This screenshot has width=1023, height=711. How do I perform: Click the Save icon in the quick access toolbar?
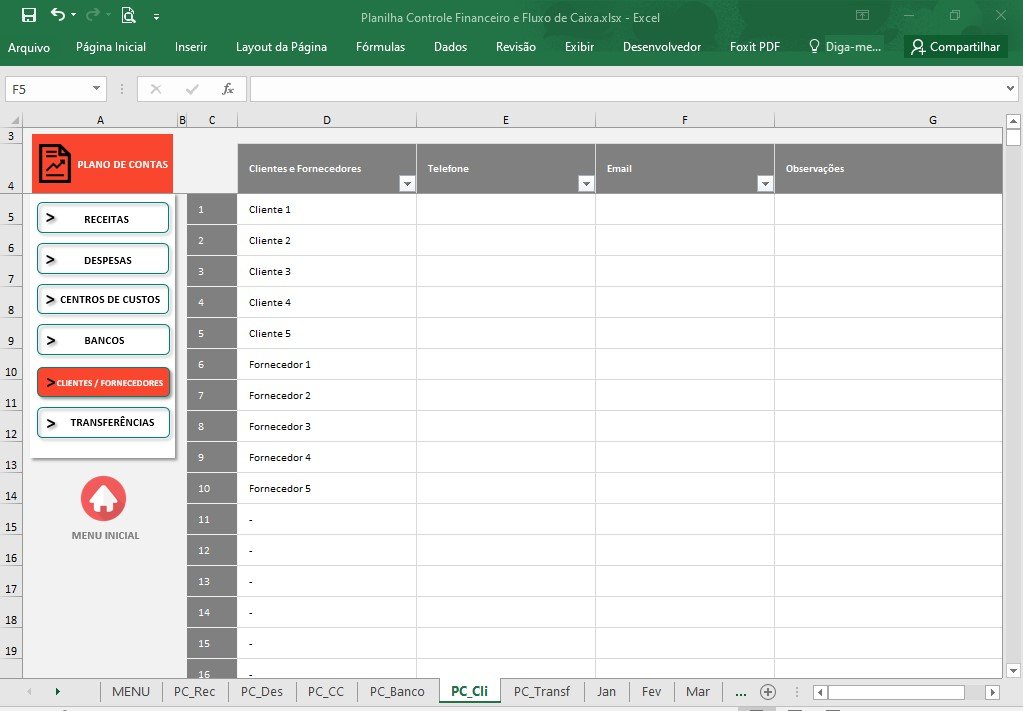pyautogui.click(x=29, y=15)
